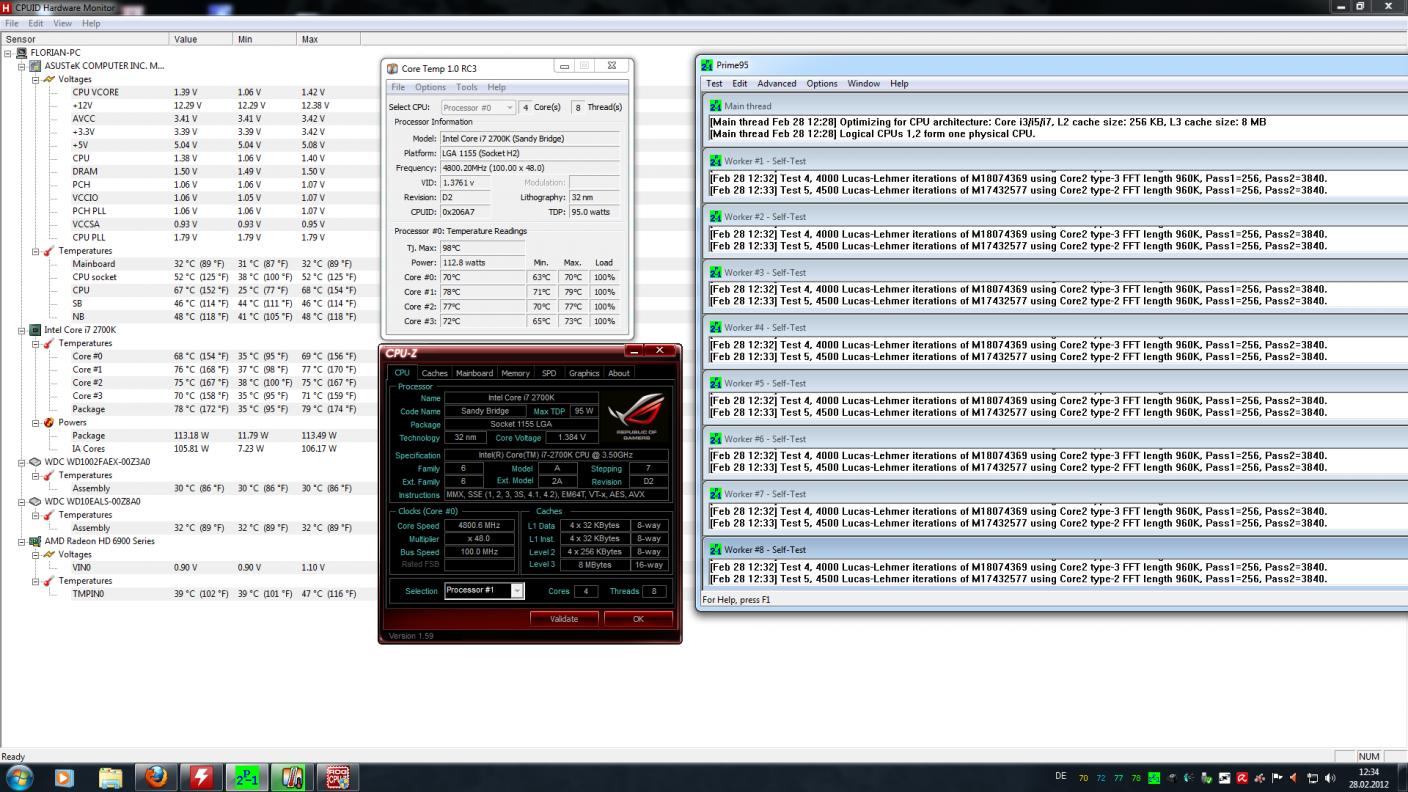Switch to CPU-Z Memory tab
The height and width of the screenshot is (792, 1408).
point(515,373)
